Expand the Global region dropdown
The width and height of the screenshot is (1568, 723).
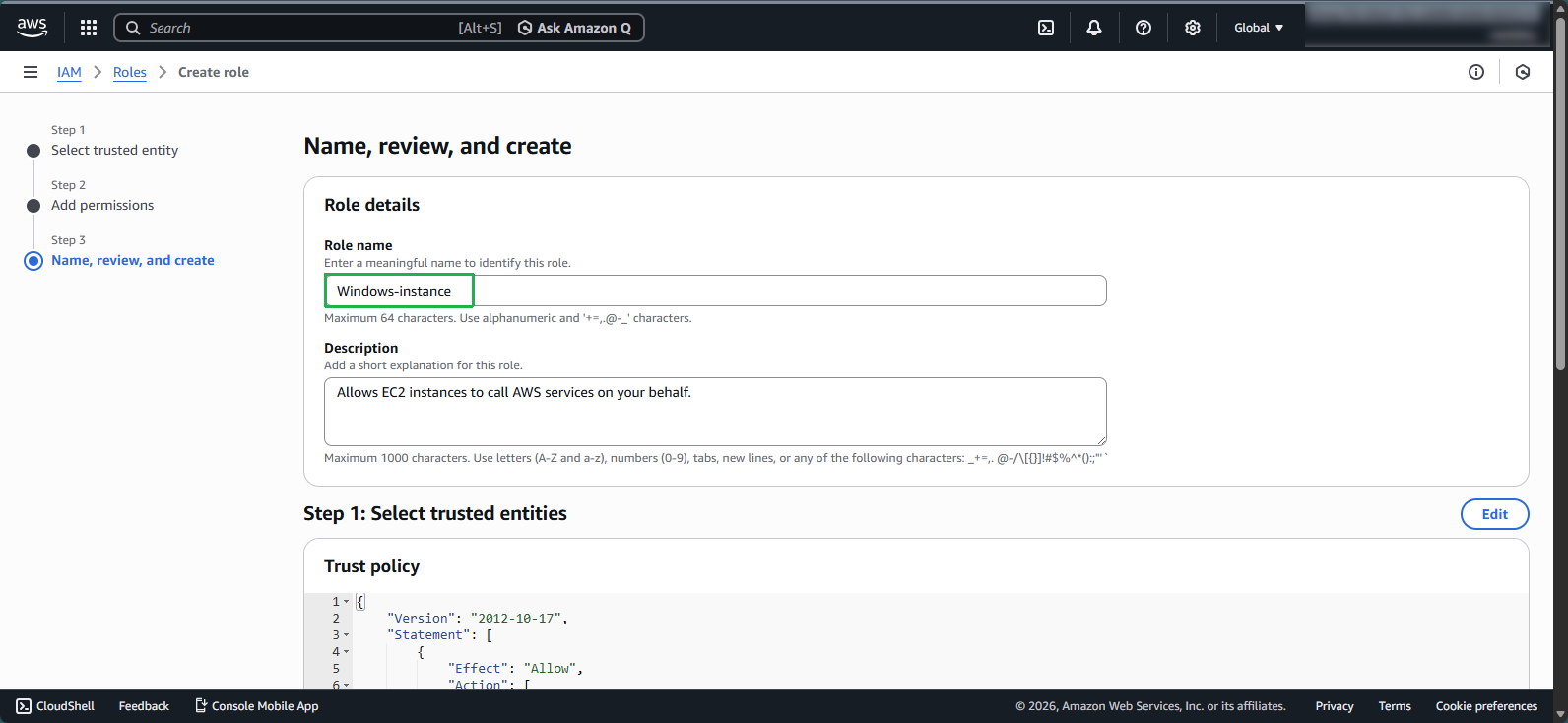click(x=1258, y=28)
